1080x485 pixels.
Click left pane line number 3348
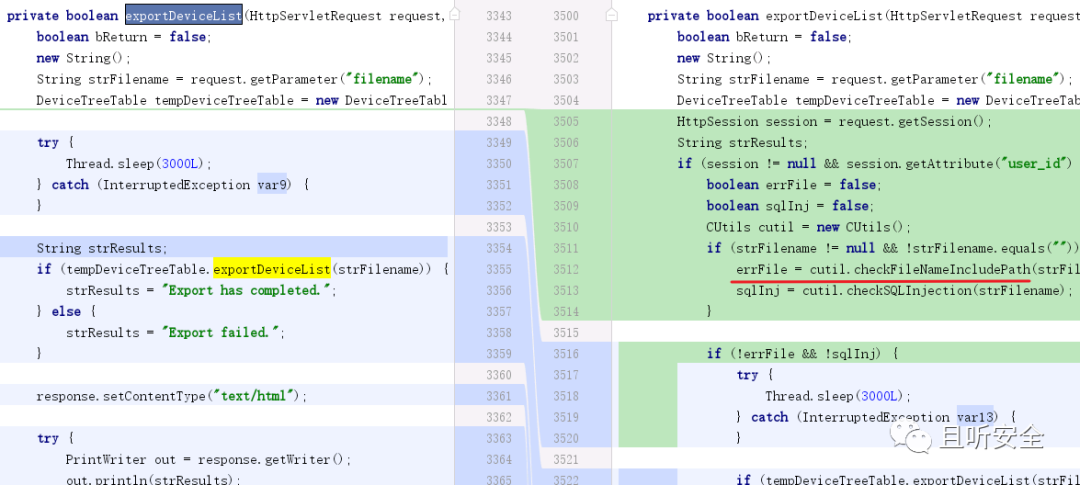[x=499, y=121]
